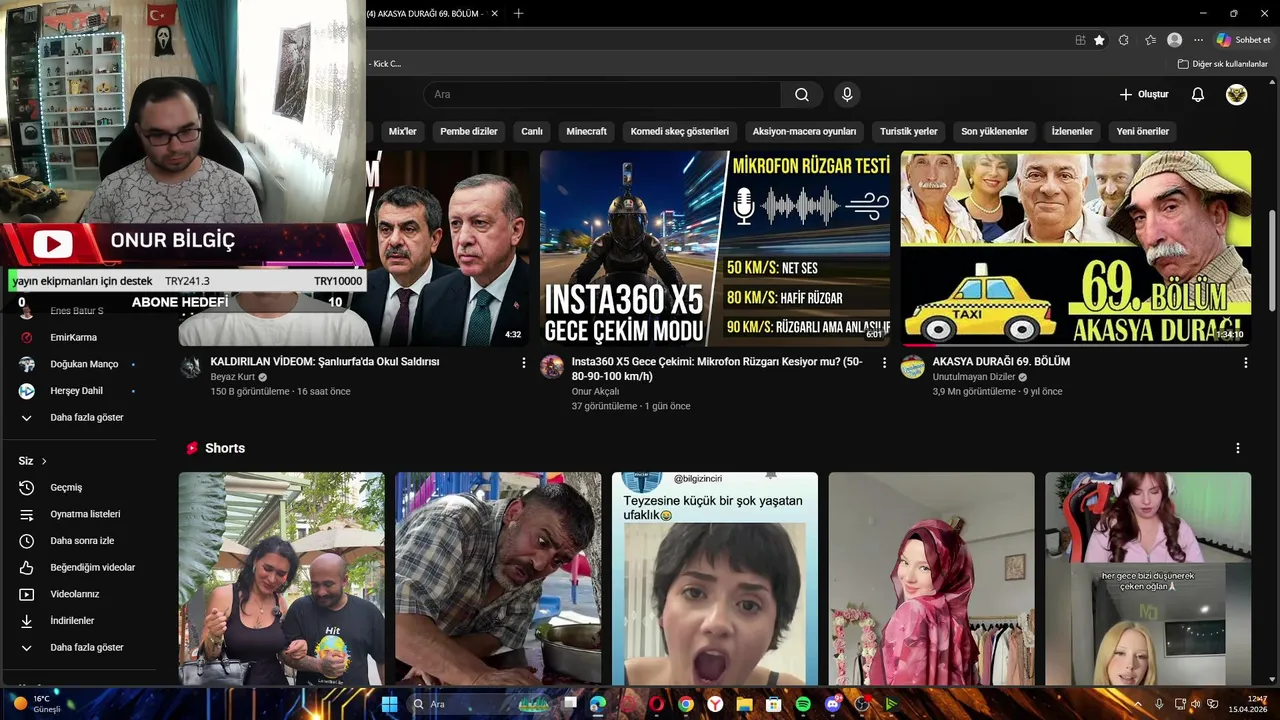Open Daha sonra izle in sidebar

pyautogui.click(x=80, y=541)
